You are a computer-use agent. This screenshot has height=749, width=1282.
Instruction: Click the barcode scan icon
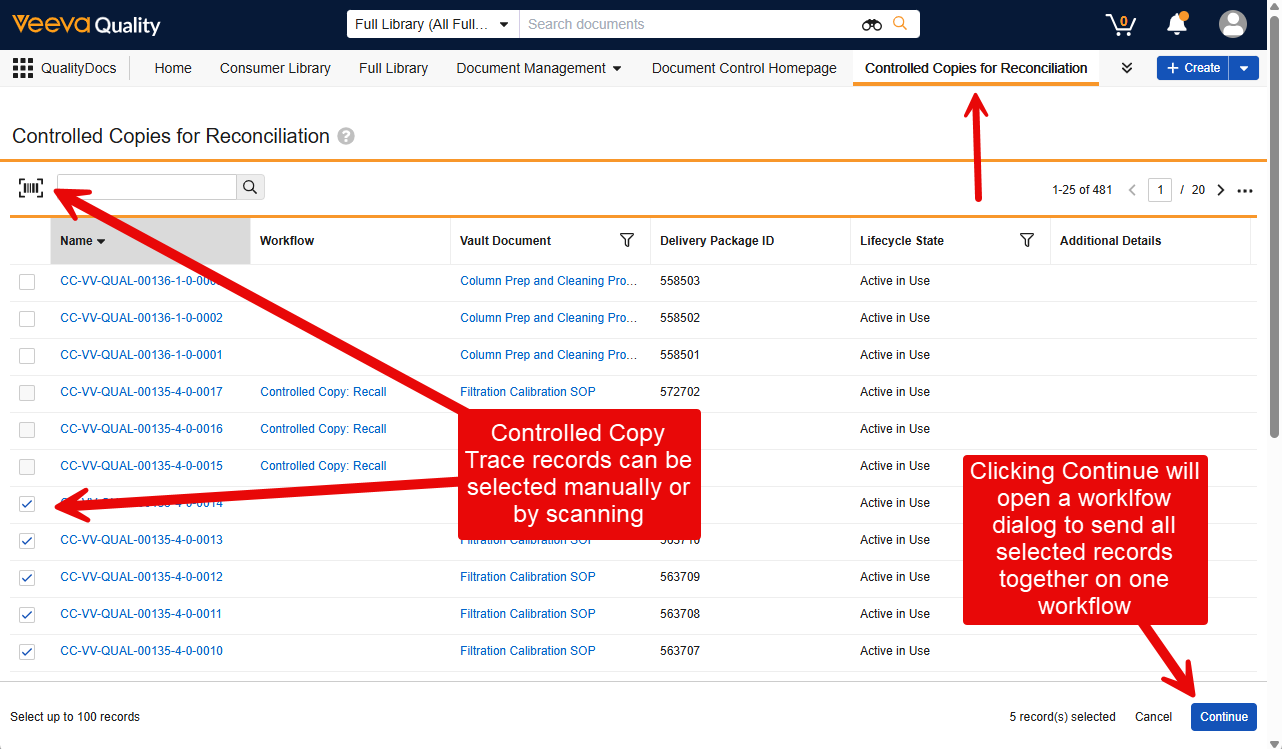(x=31, y=188)
